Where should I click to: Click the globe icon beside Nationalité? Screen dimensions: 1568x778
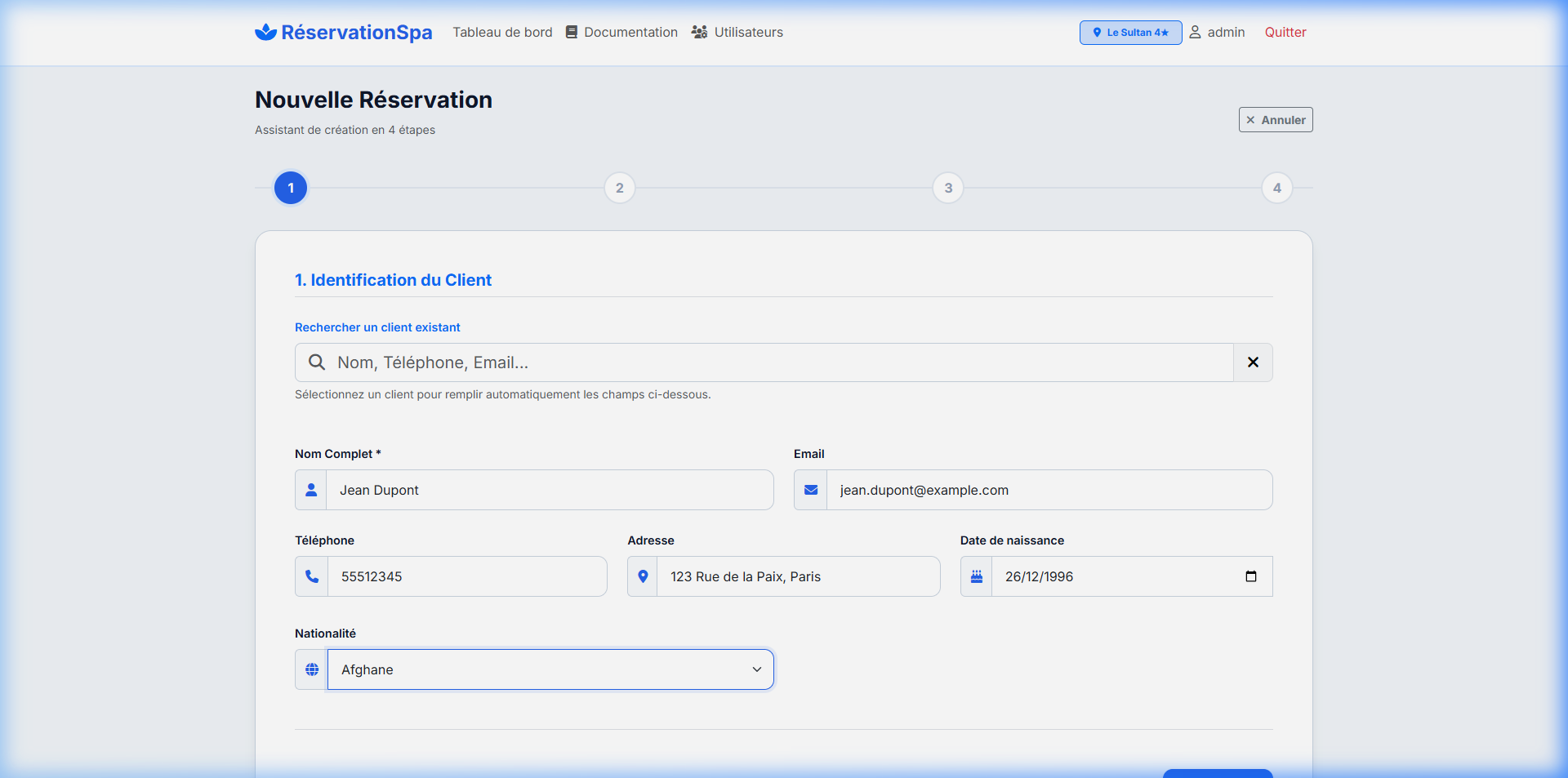click(312, 669)
